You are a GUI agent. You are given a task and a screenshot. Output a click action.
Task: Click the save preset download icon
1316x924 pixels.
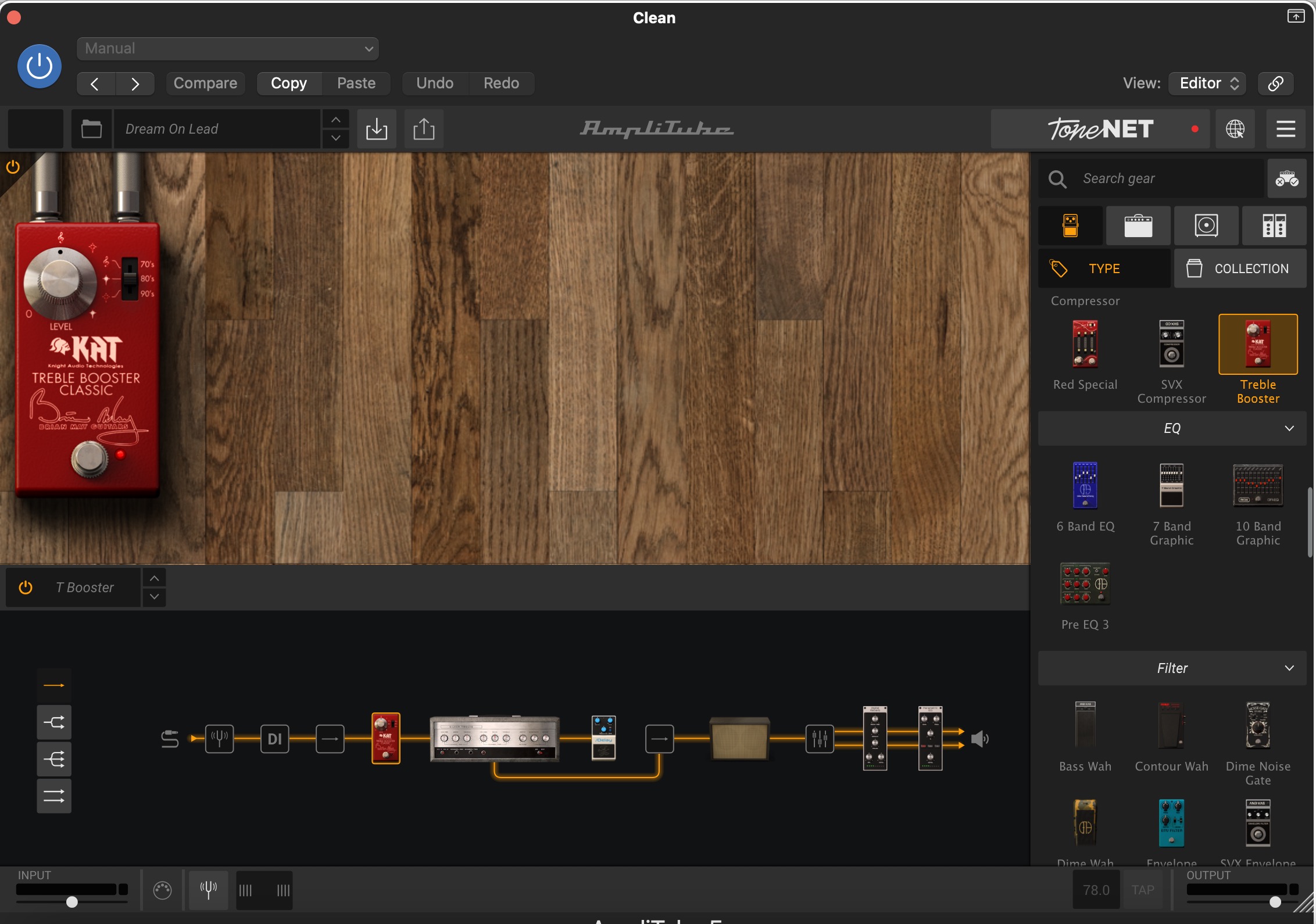click(x=377, y=129)
